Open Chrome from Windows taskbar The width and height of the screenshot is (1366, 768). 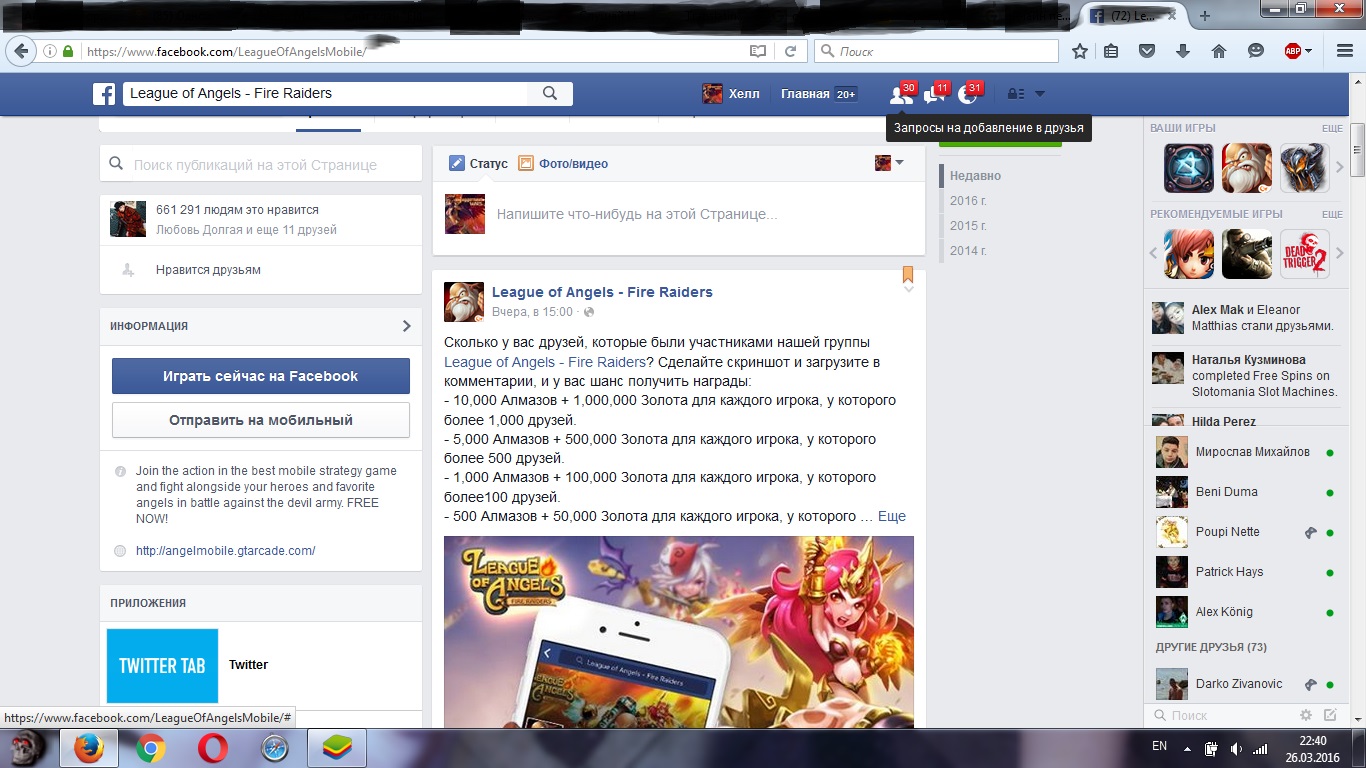pyautogui.click(x=151, y=748)
